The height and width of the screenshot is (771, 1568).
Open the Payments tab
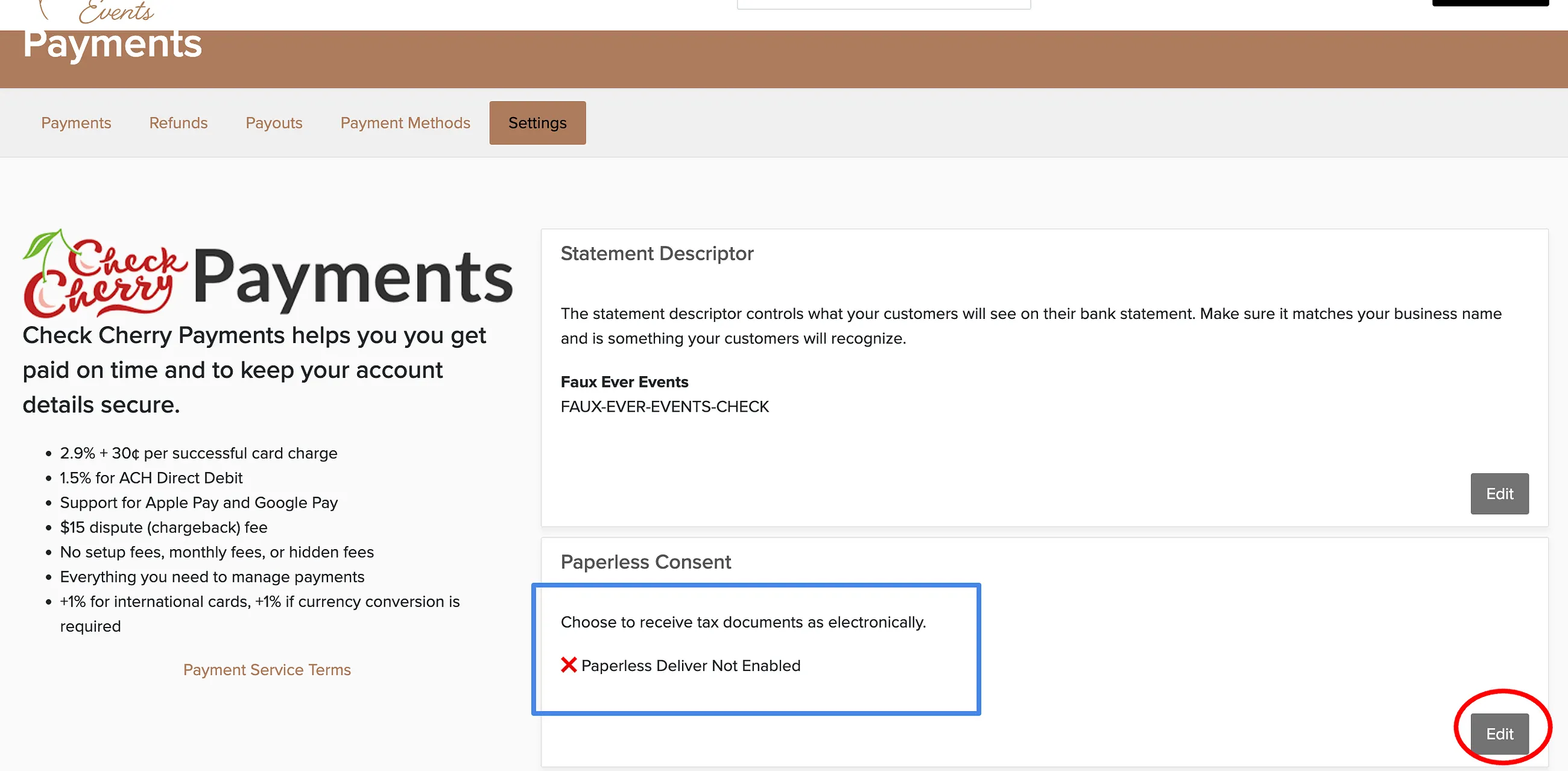[76, 123]
